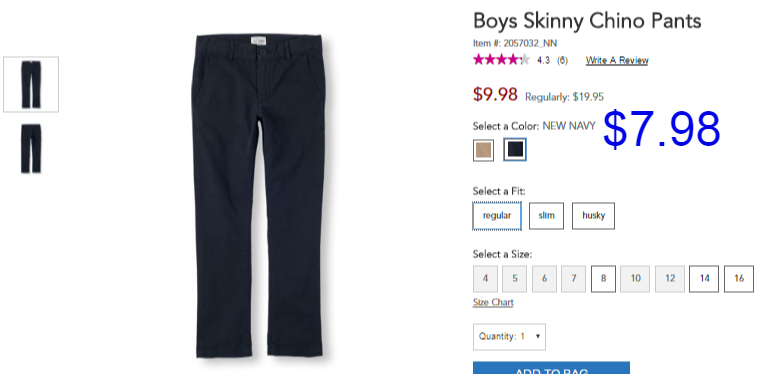The image size is (780, 374).
Task: Click the star rating icons
Action: (501, 60)
